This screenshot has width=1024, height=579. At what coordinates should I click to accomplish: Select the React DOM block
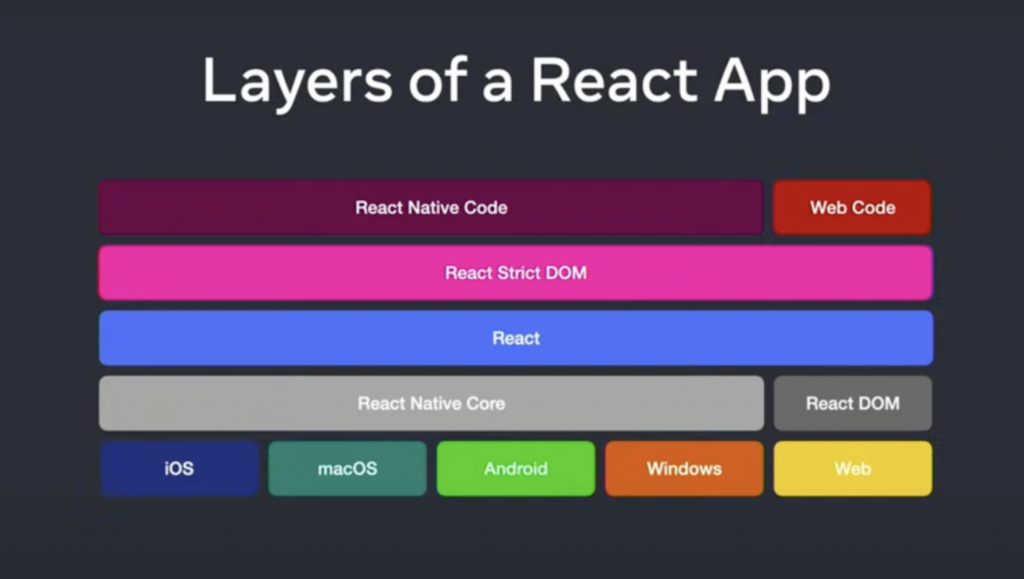(x=853, y=403)
